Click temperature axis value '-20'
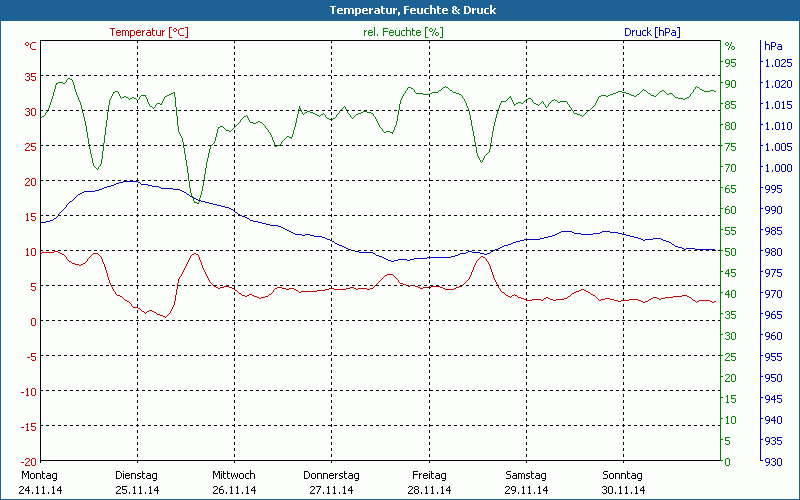800x500 pixels. (28, 462)
